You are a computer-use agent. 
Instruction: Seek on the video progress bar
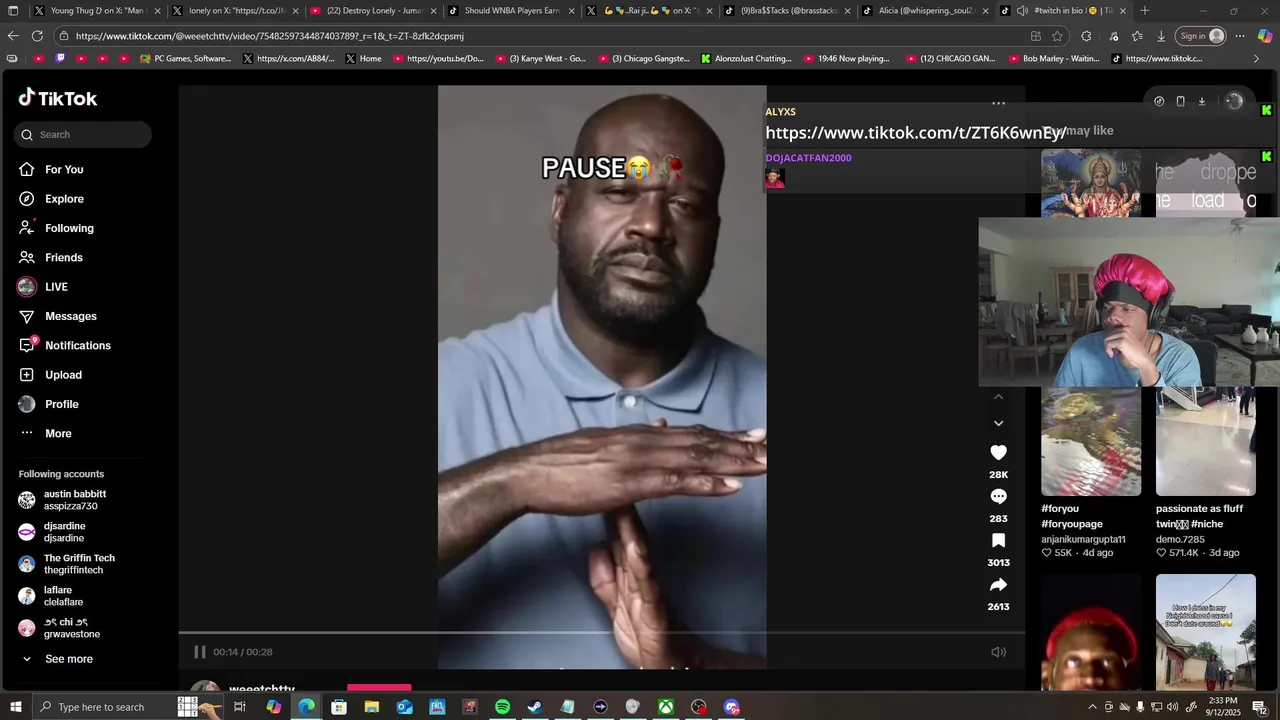(601, 633)
